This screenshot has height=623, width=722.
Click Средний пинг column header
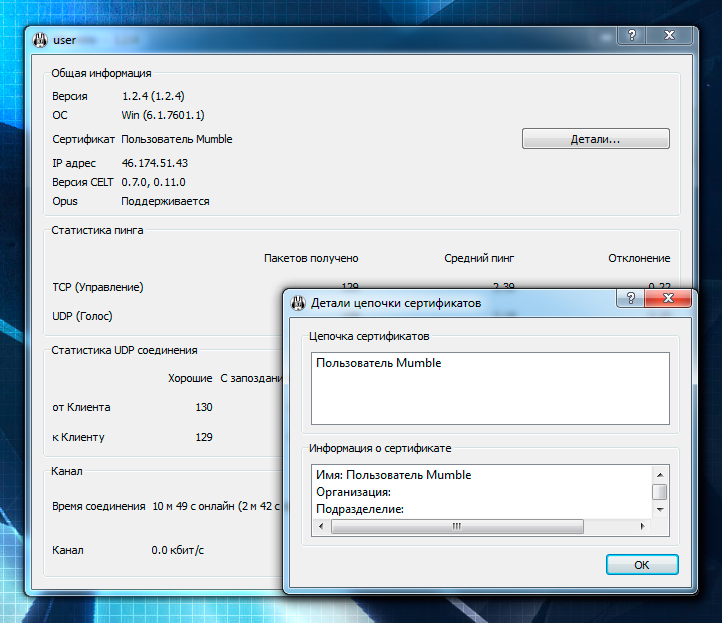[479, 258]
